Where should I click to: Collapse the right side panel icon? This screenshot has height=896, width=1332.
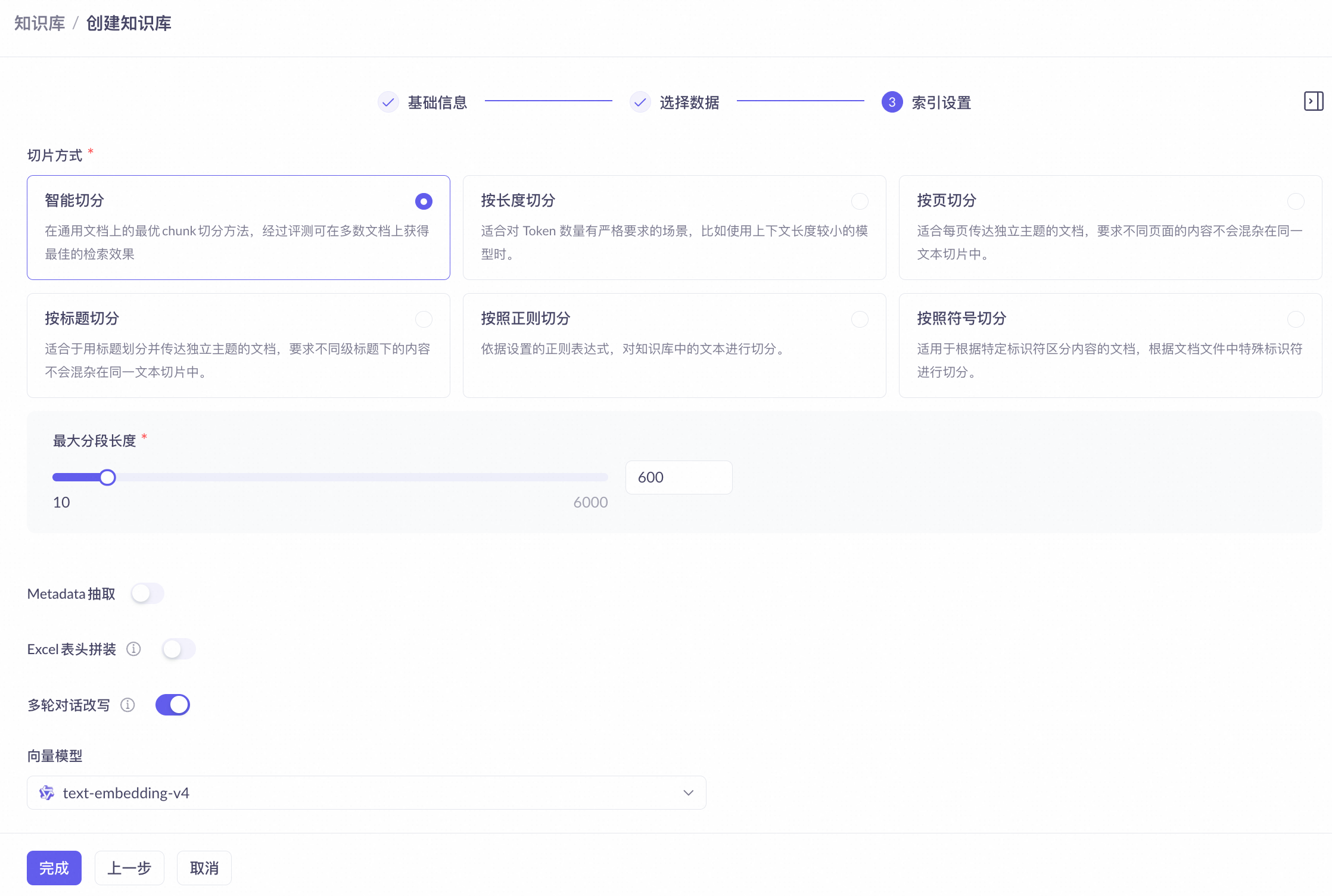[1313, 101]
